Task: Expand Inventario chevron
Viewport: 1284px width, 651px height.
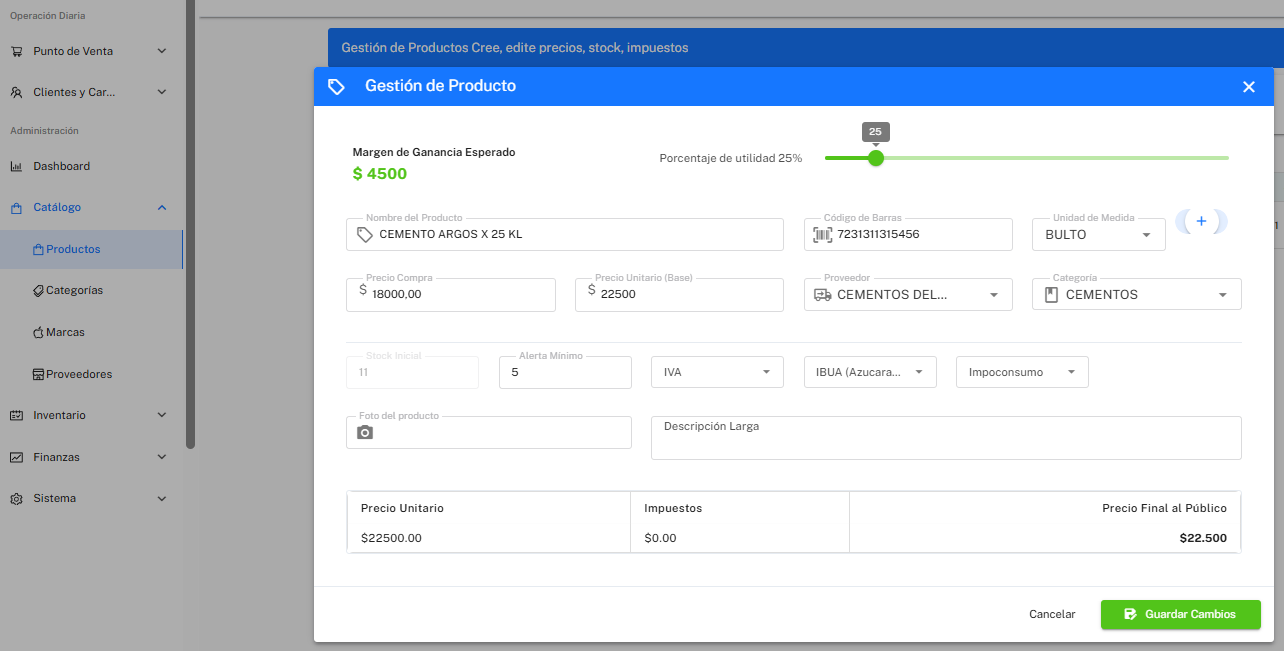Action: tap(162, 415)
